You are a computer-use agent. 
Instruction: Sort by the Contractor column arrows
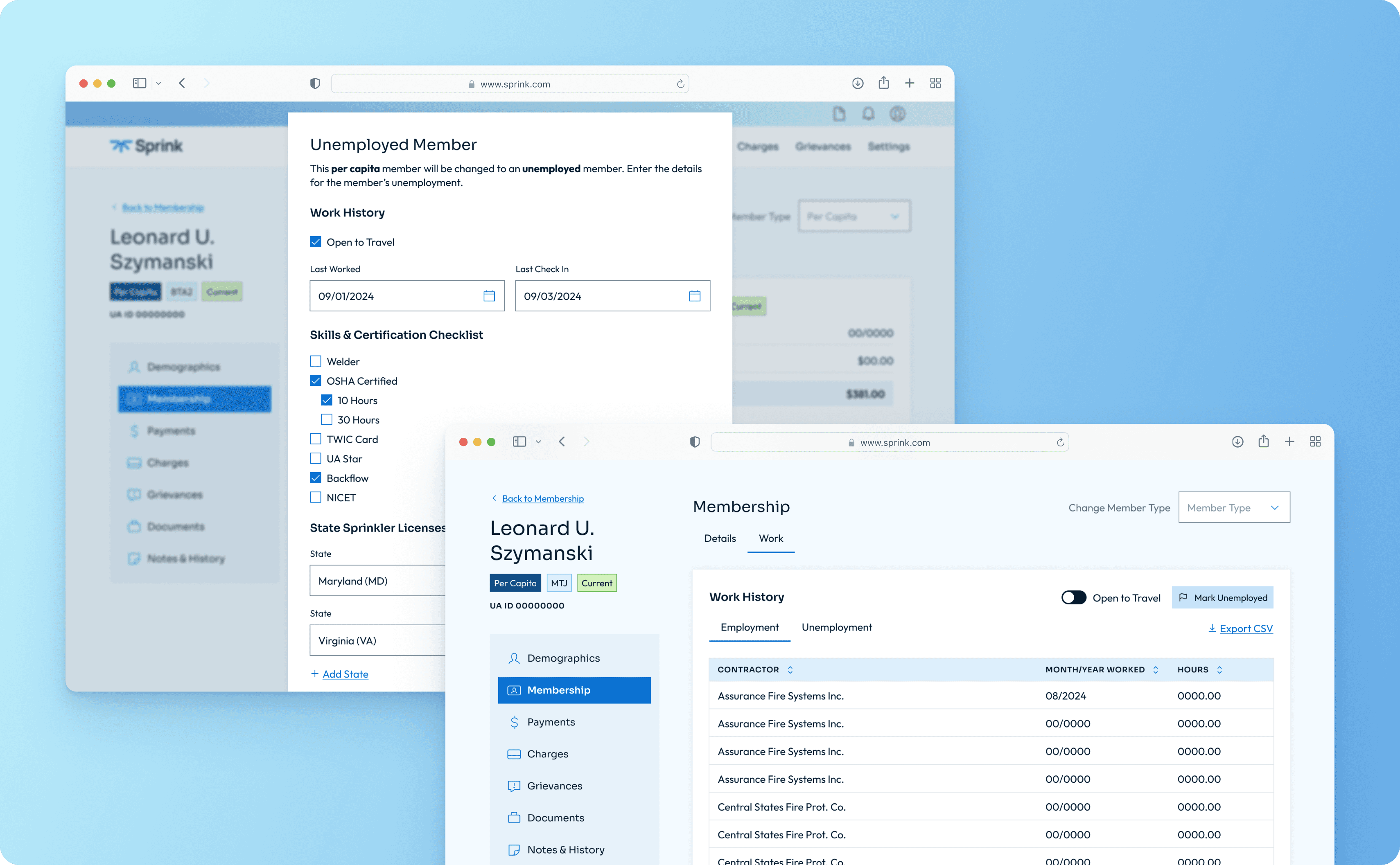(790, 669)
